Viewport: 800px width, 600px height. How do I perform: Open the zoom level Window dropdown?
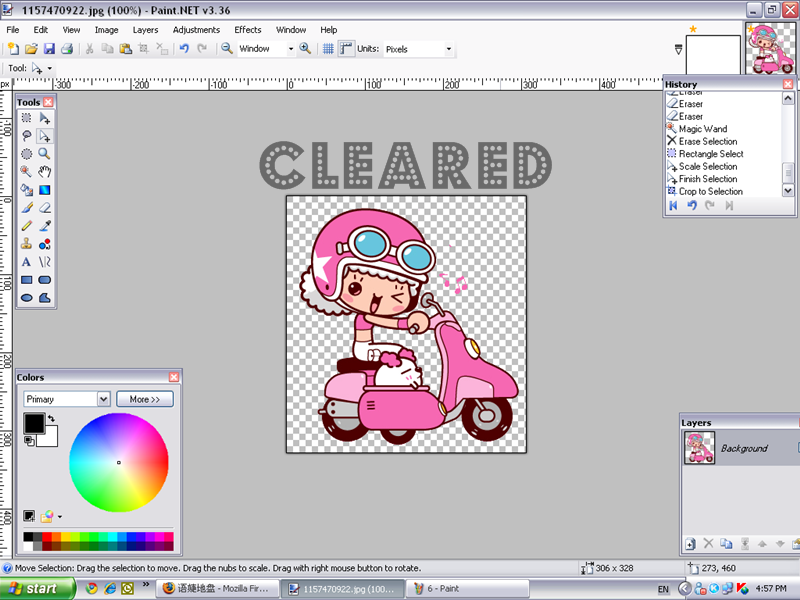click(x=291, y=49)
